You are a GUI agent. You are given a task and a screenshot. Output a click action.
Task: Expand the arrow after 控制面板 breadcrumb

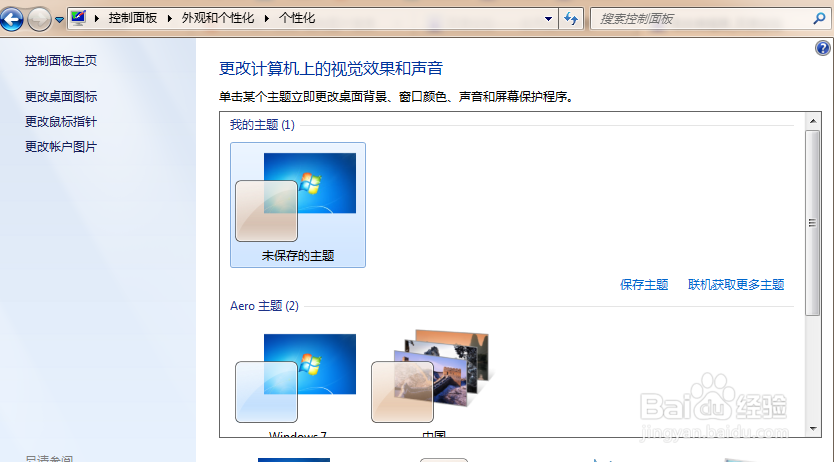point(170,19)
